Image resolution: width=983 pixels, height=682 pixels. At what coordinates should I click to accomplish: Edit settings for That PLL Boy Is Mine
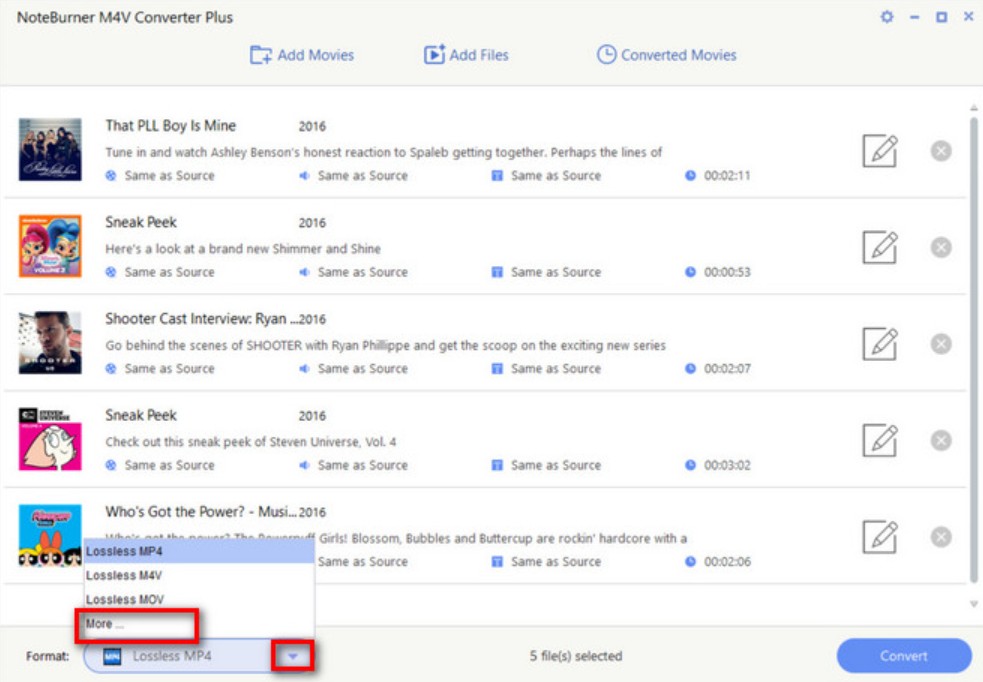[x=880, y=150]
